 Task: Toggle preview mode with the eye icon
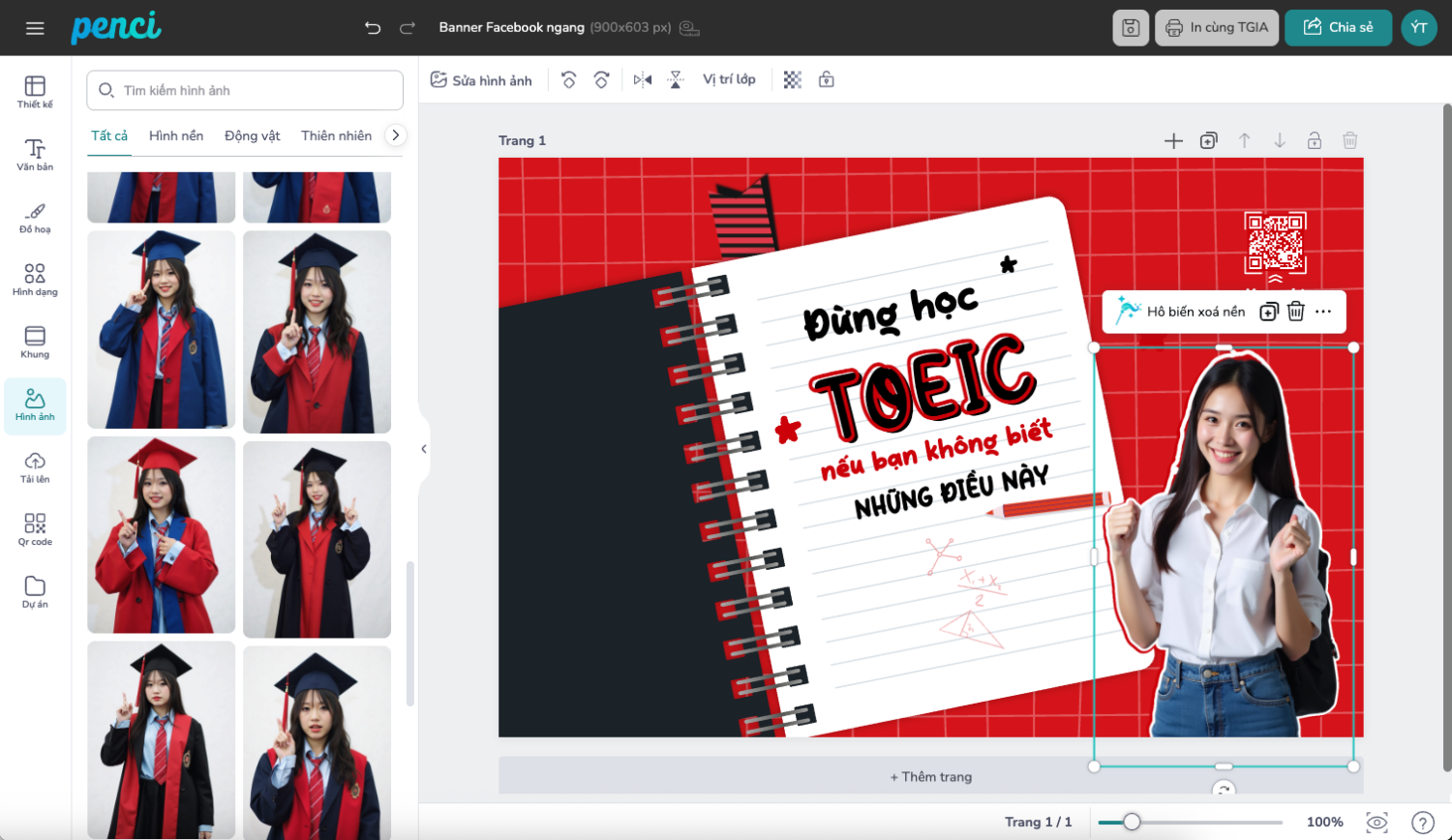click(x=1376, y=822)
